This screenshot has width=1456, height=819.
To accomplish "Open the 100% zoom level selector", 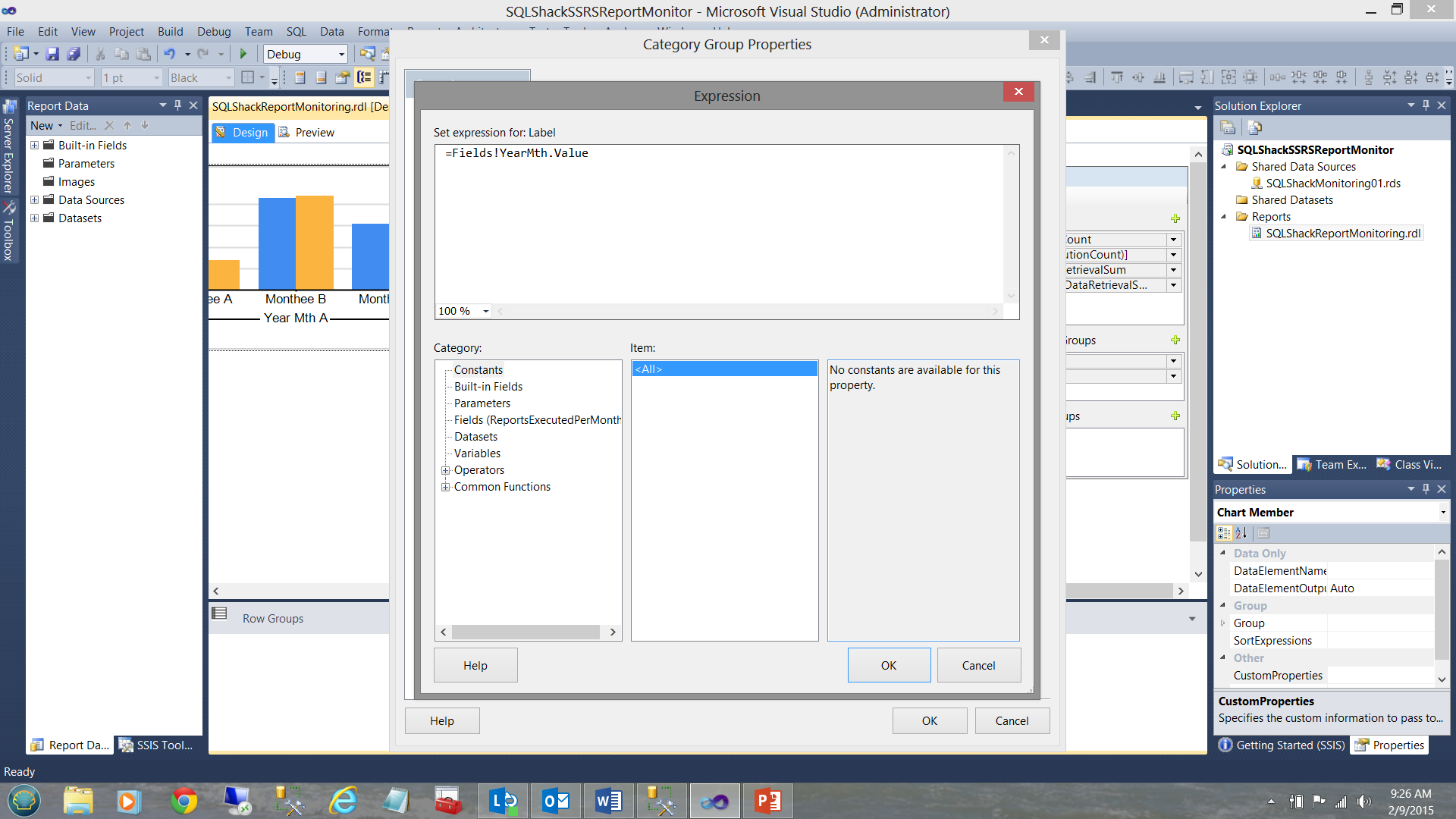I will click(x=485, y=311).
